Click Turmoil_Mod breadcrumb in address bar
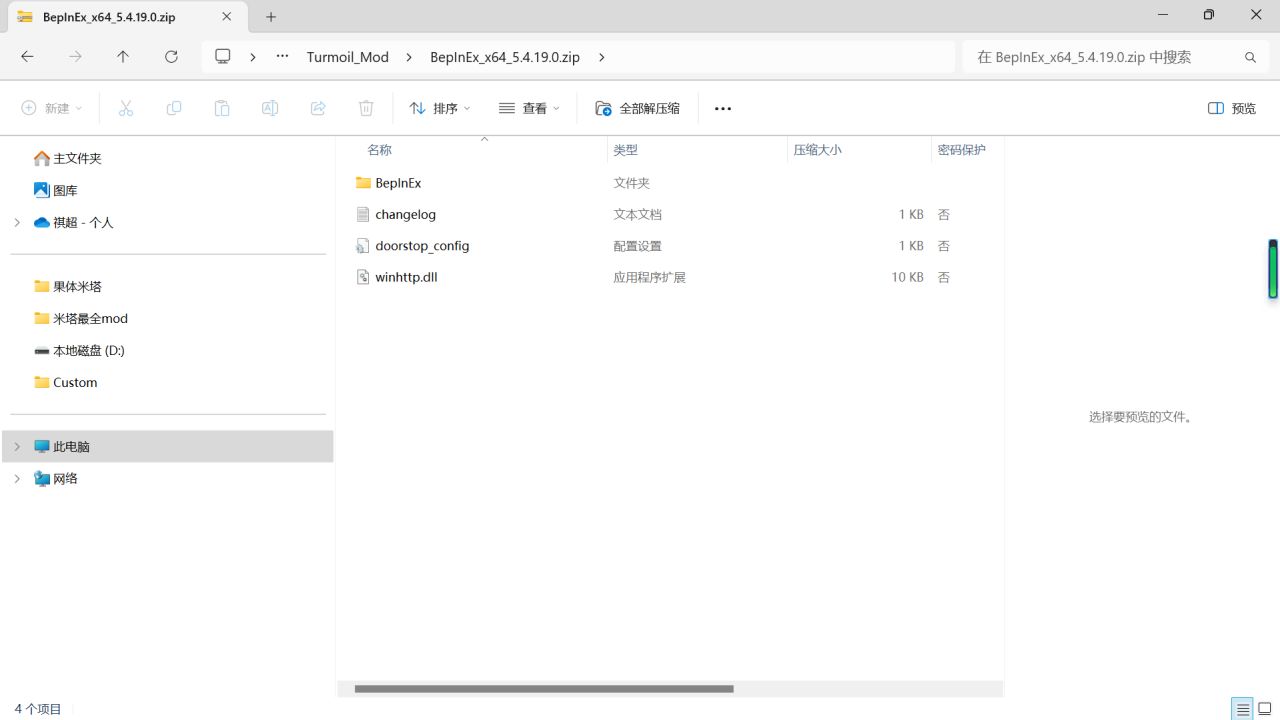This screenshot has width=1280, height=720. (x=347, y=57)
